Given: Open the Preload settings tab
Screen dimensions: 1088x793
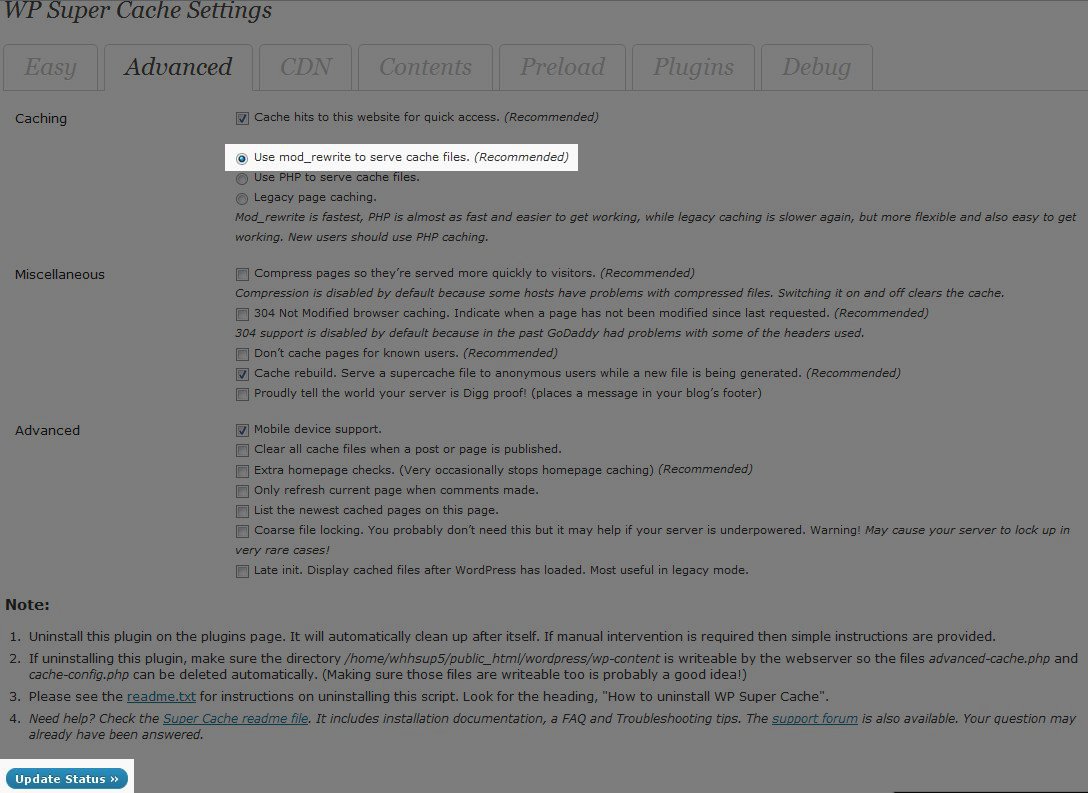Looking at the screenshot, I should click(x=562, y=68).
